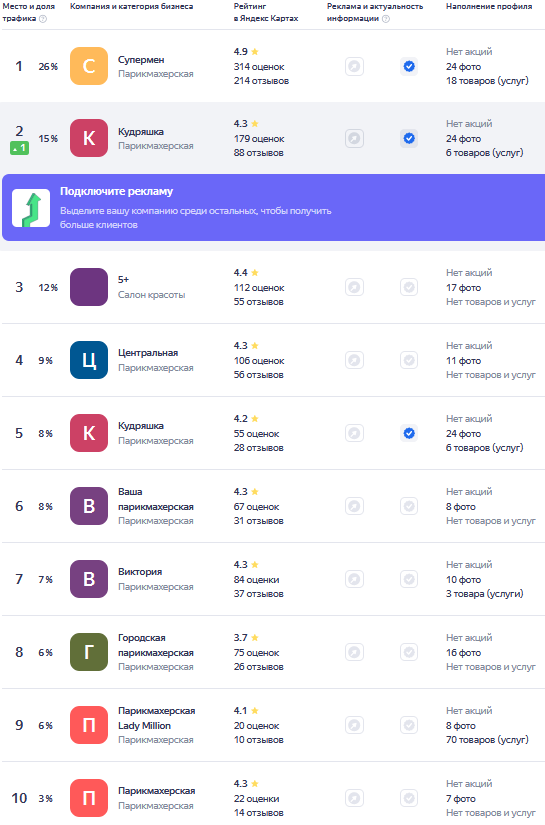Click the 4.9 rating of Супермен
The image size is (545, 825).
coord(240,52)
